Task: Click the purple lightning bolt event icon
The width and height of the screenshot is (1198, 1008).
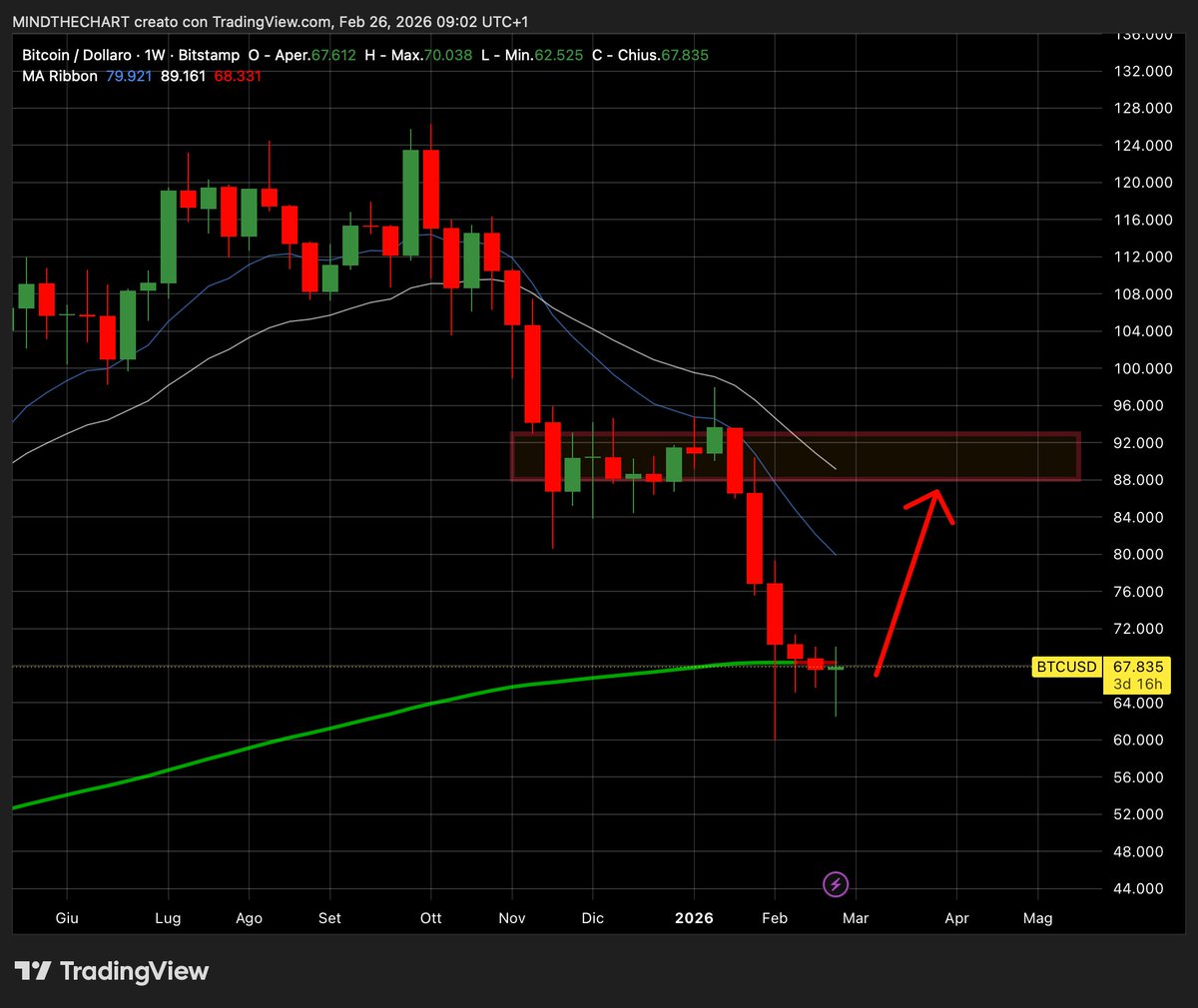Action: [x=836, y=884]
